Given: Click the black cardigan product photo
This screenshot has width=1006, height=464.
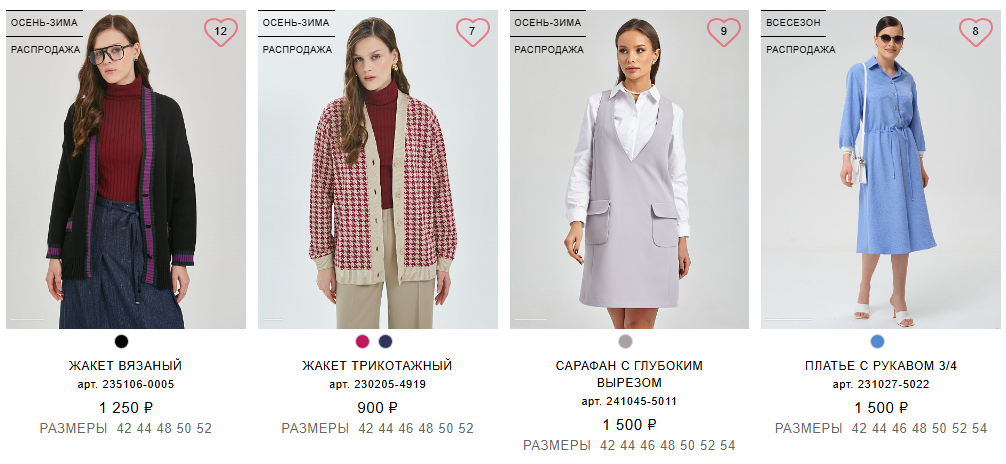Looking at the screenshot, I should [126, 169].
